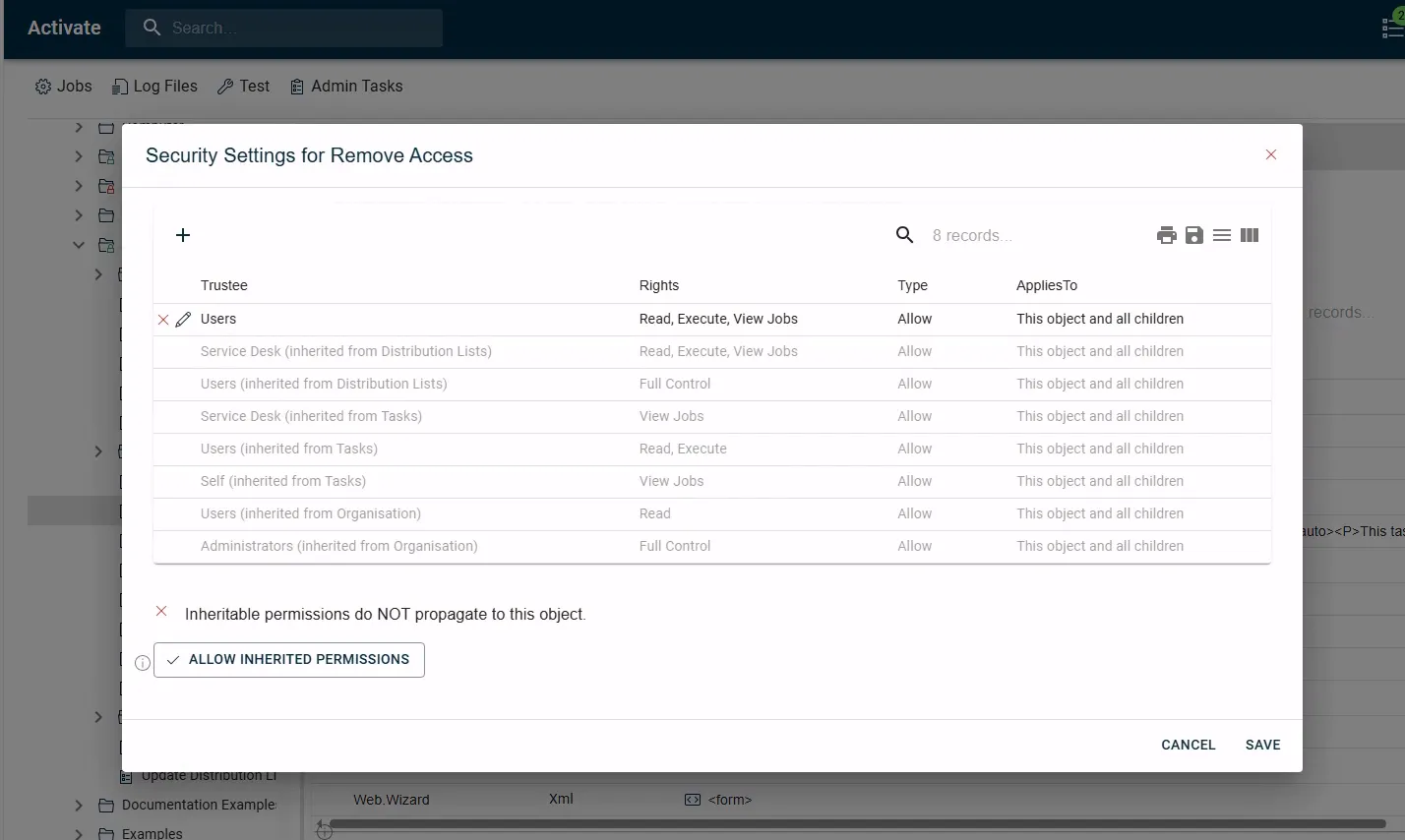Sort by Type column header
The width and height of the screenshot is (1405, 840).
point(913,285)
